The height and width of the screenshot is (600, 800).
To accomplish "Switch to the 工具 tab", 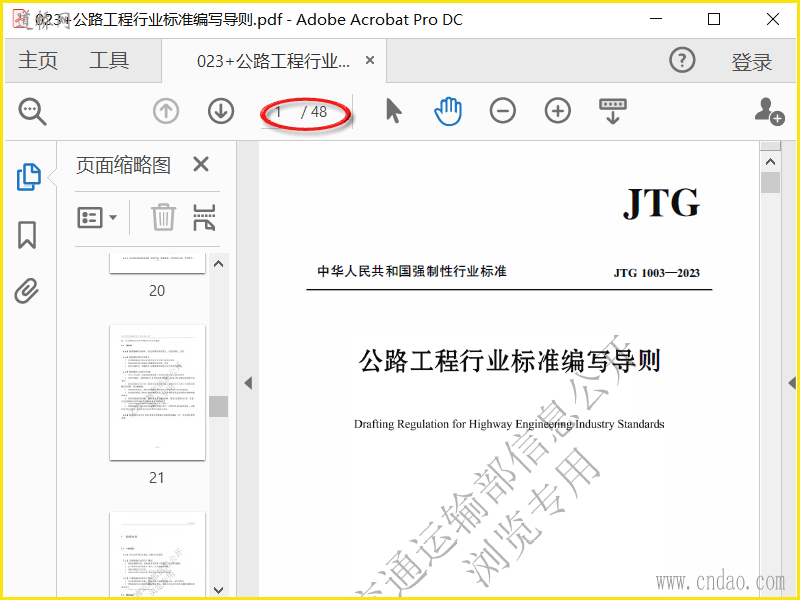I will click(109, 60).
